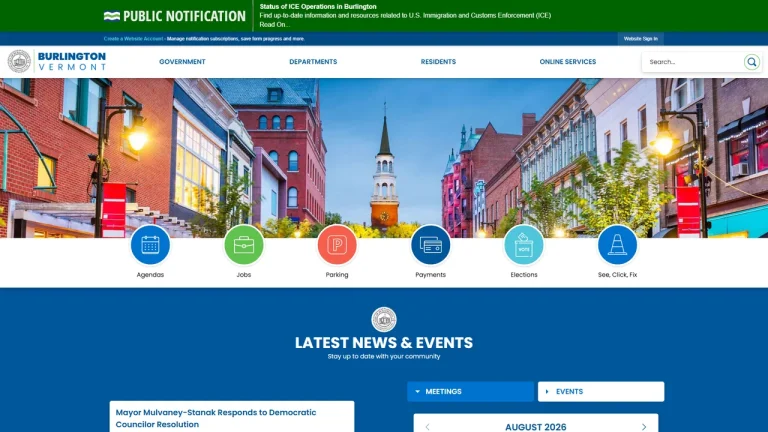Open Create a Website Account link
The image size is (768, 432).
[133, 39]
